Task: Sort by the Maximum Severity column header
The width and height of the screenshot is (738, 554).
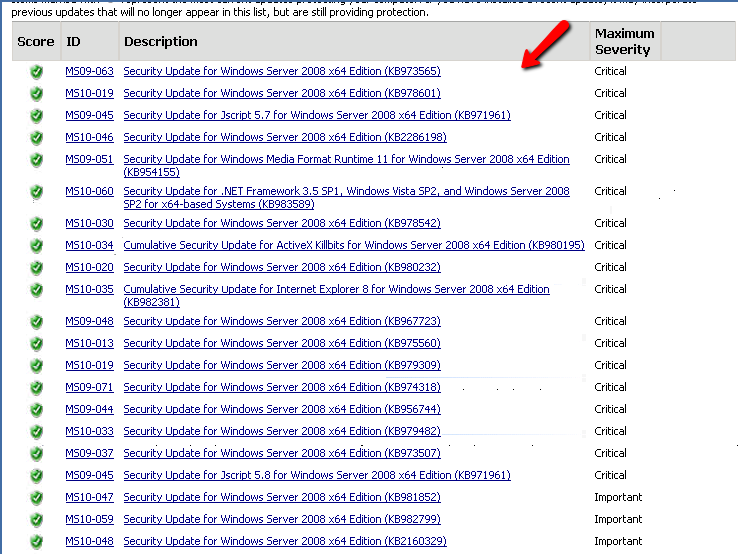Action: [x=625, y=41]
